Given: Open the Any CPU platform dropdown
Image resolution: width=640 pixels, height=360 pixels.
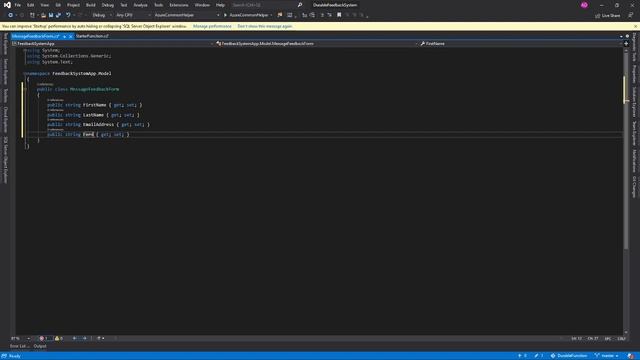Looking at the screenshot, I should click(x=133, y=15).
